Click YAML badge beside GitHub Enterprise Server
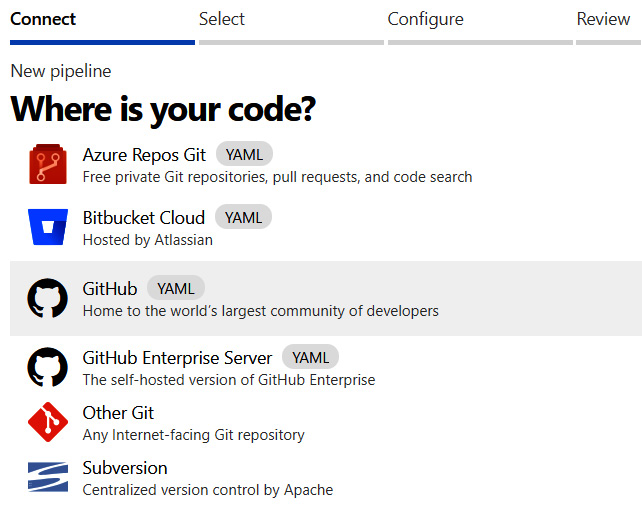This screenshot has height=511, width=642. click(x=310, y=357)
